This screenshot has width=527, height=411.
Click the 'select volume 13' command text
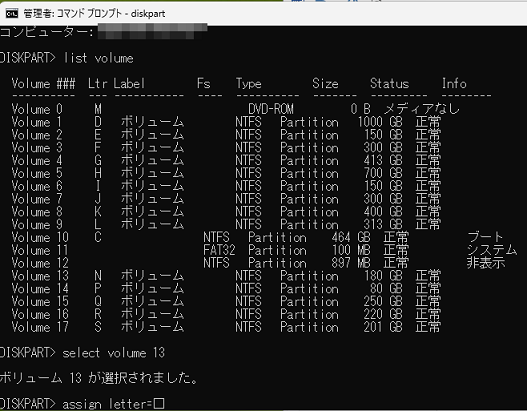(114, 353)
